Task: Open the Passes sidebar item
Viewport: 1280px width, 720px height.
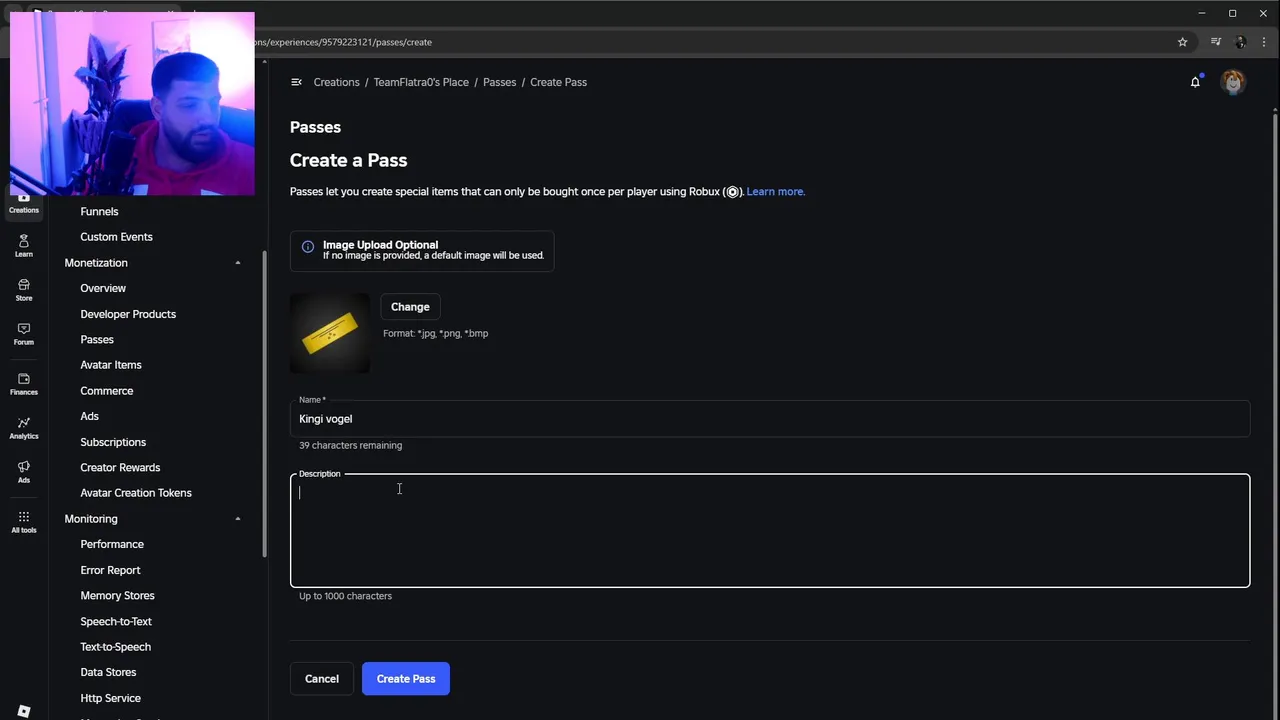Action: [x=97, y=340]
